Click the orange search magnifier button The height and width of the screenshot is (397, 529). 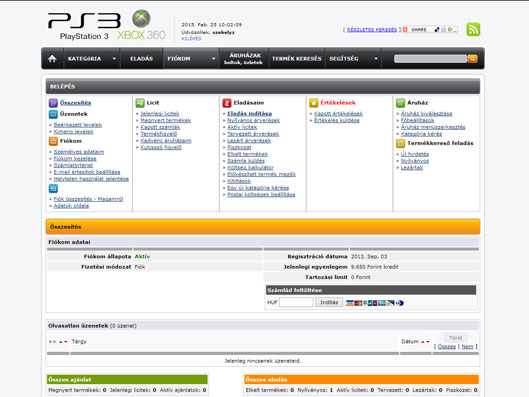point(472,59)
